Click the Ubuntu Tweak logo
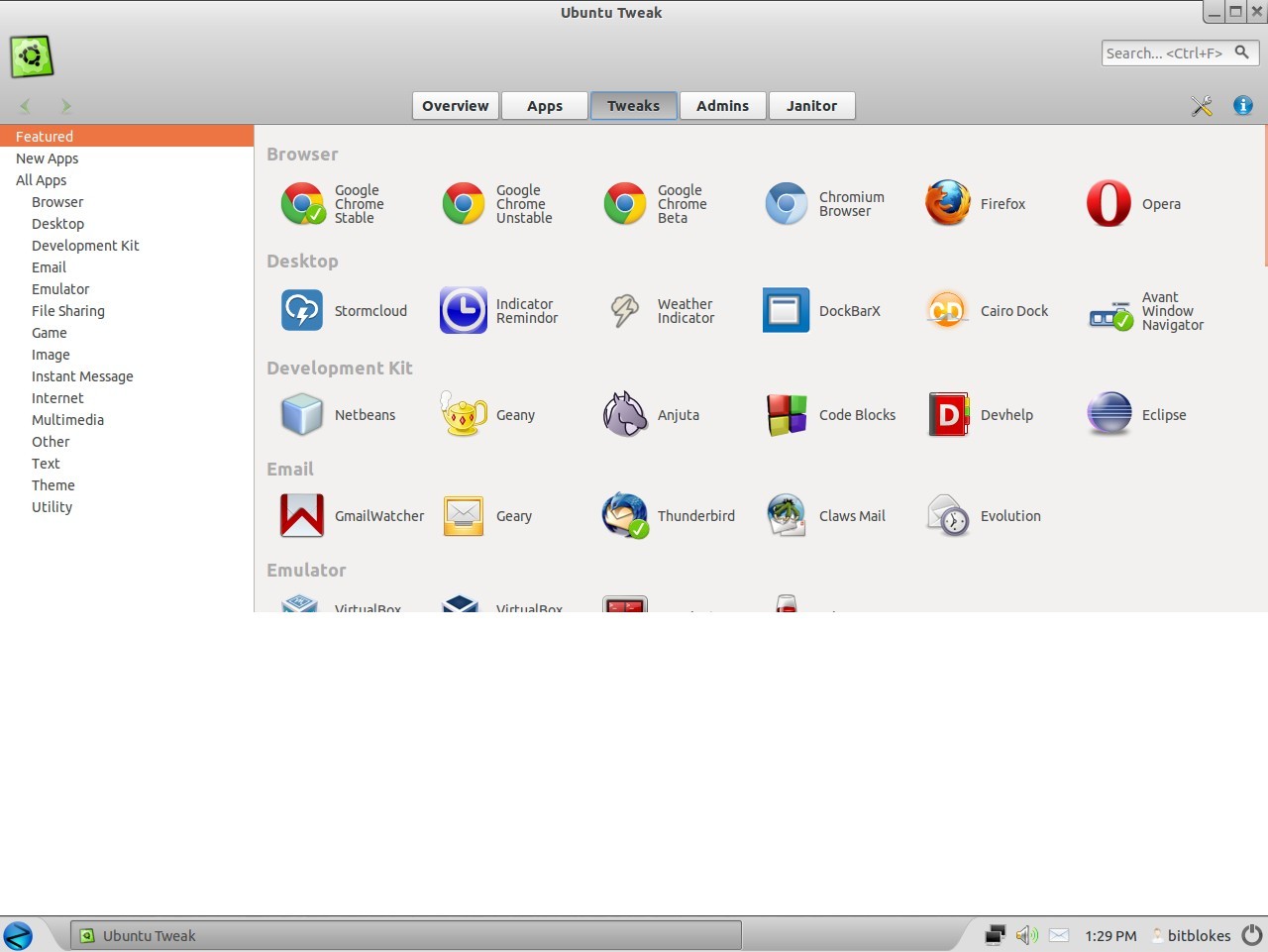 point(32,56)
